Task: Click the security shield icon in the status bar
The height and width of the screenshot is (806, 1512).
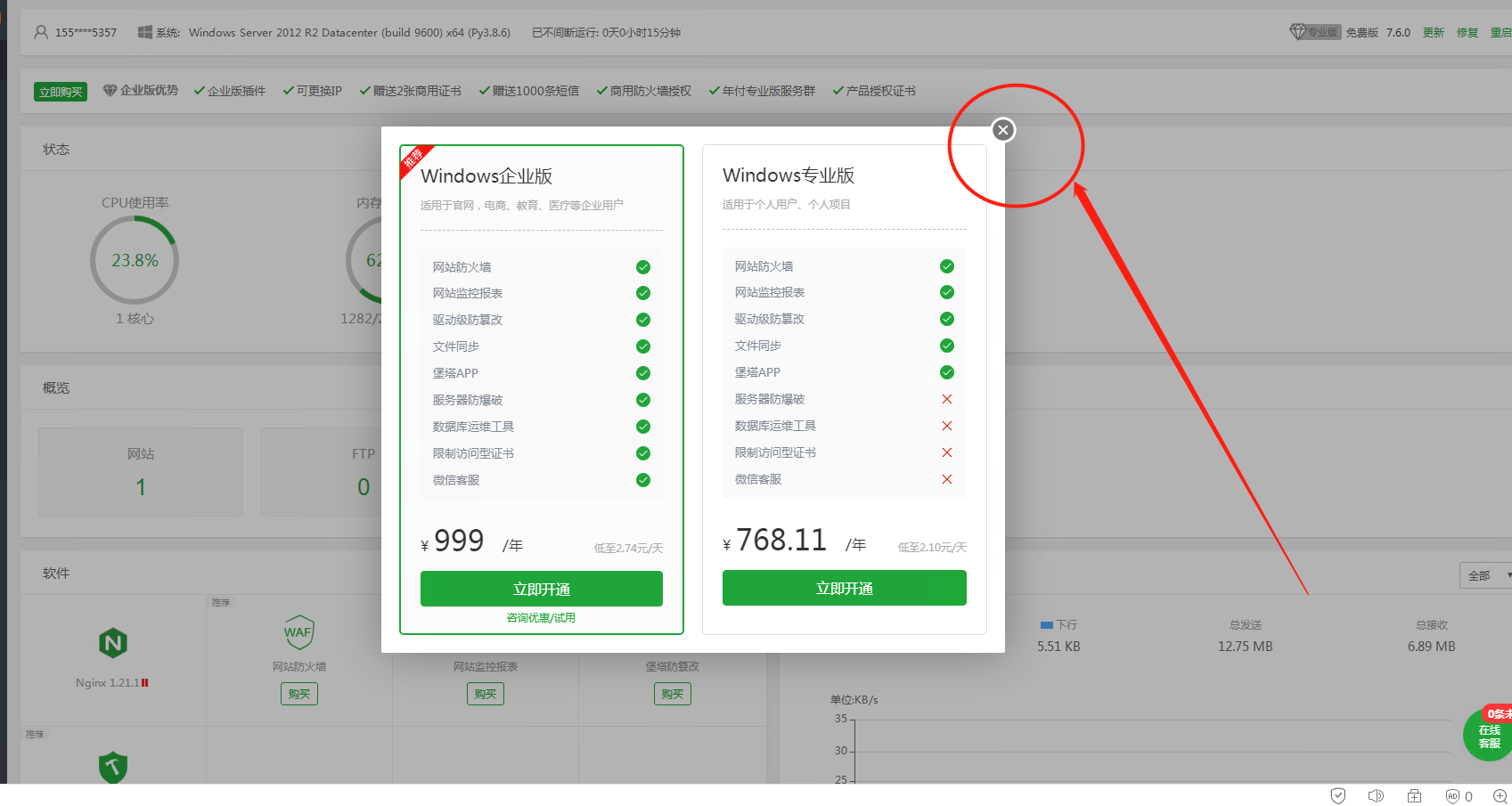Action: tap(1337, 796)
